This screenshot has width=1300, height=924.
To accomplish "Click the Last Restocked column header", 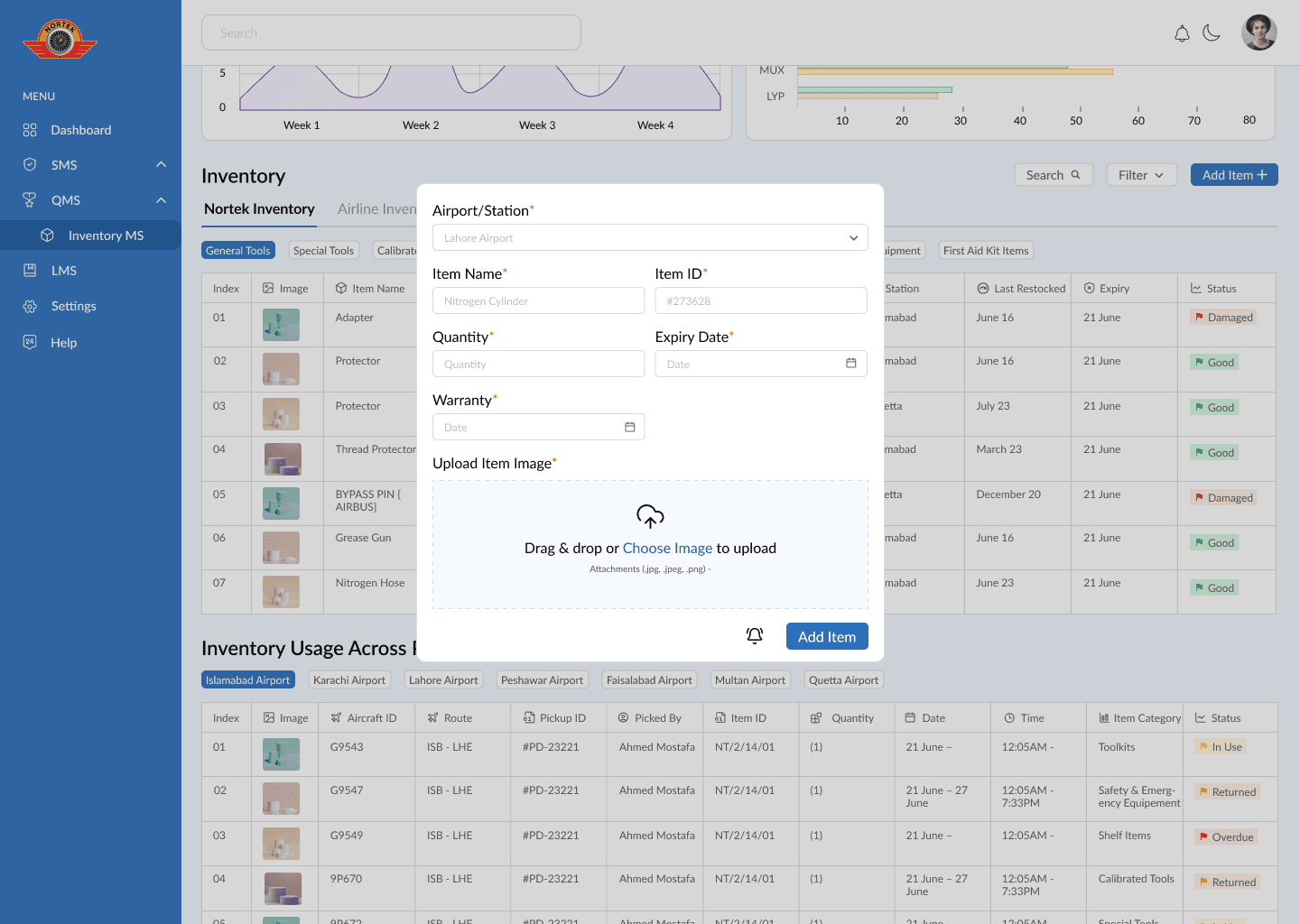I will pos(1021,289).
